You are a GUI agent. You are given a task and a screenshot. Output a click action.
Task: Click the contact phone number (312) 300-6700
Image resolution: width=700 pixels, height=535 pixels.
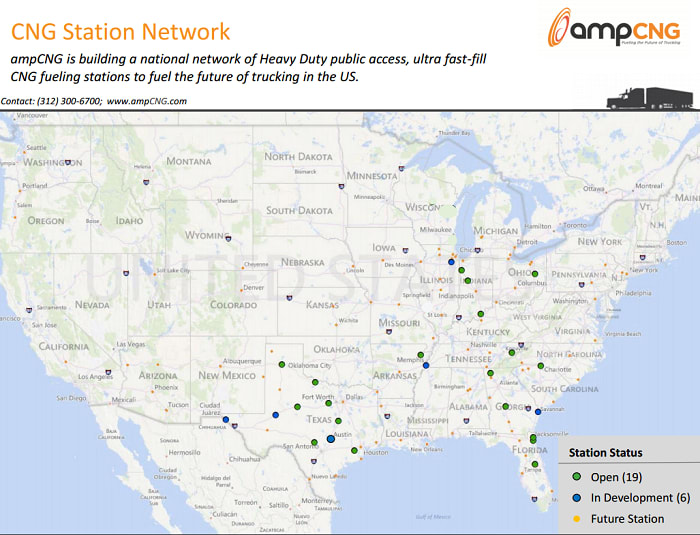point(69,101)
